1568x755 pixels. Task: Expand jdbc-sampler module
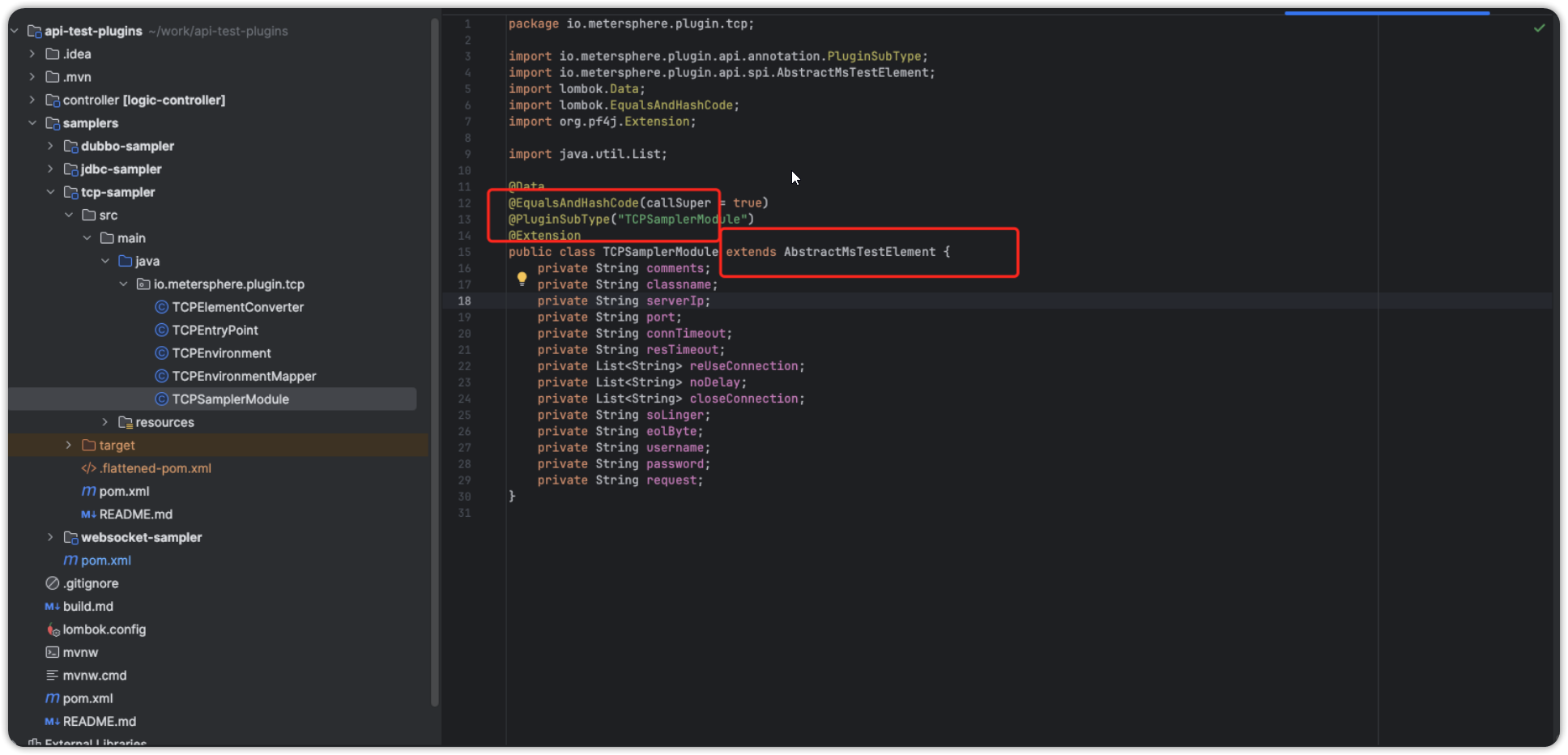click(x=50, y=169)
